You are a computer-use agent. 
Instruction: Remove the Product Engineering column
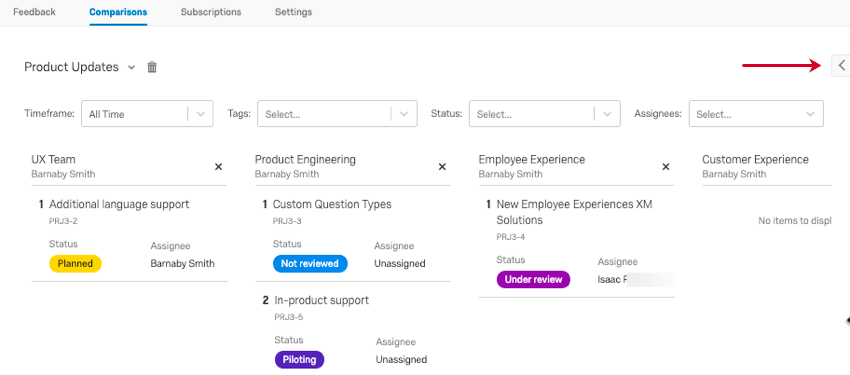click(x=442, y=167)
